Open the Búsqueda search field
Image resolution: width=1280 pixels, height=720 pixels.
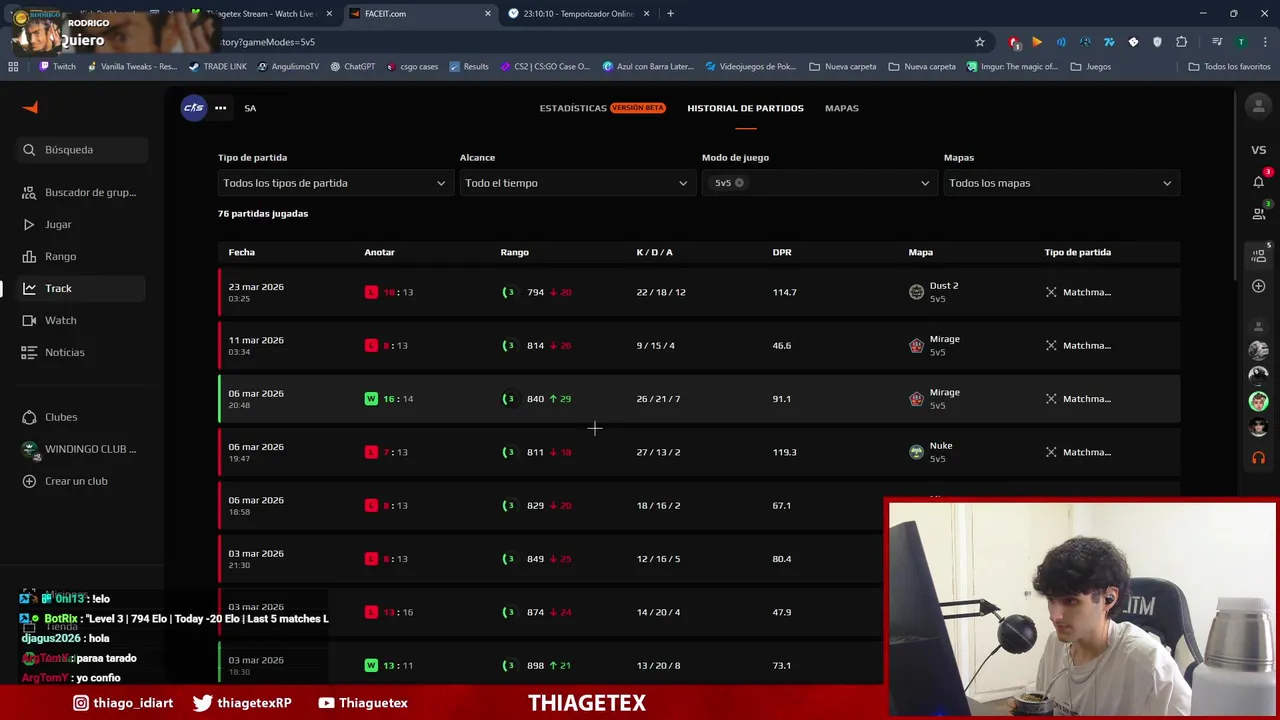82,150
